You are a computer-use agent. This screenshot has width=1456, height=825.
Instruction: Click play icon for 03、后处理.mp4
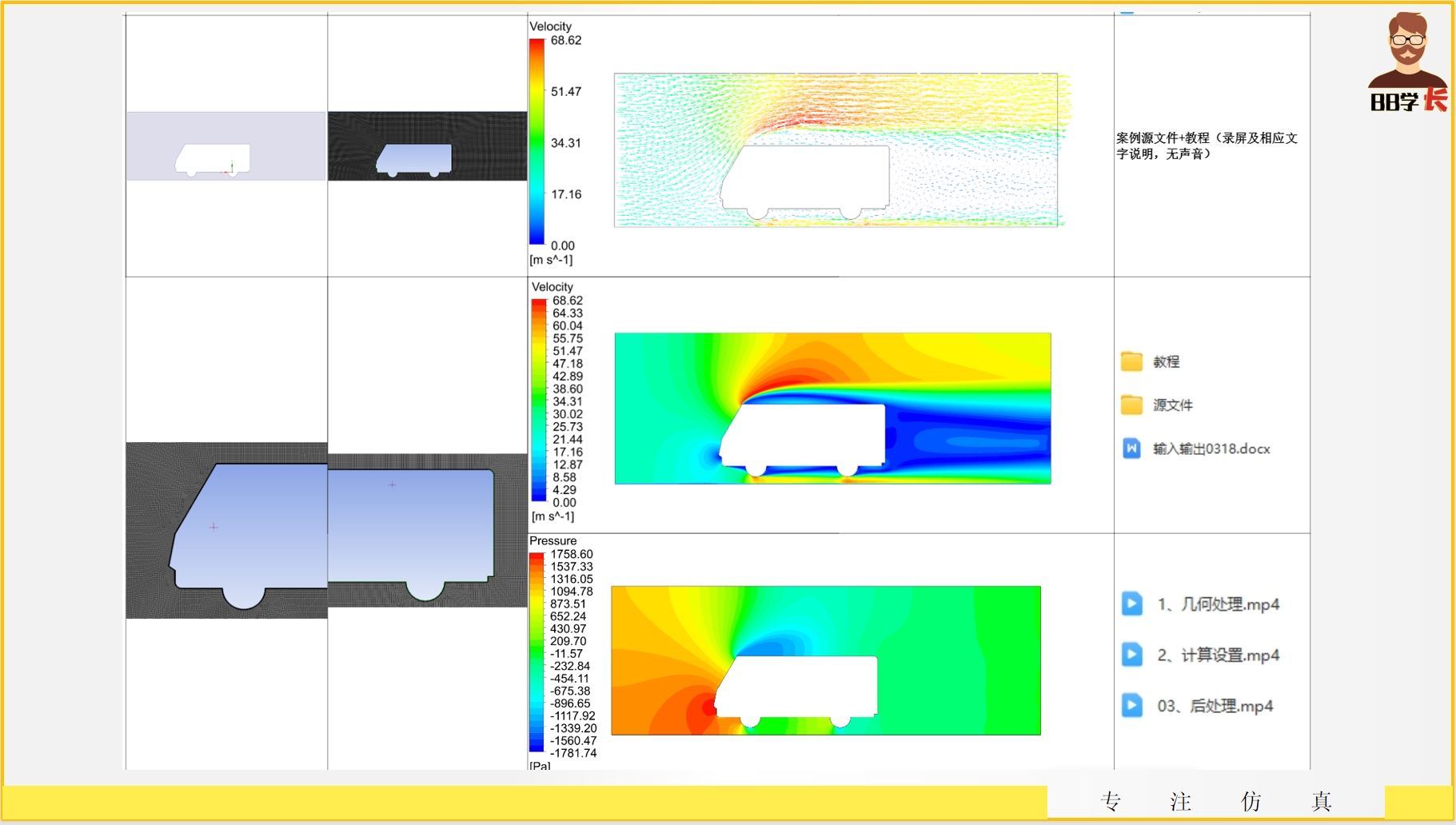[1131, 705]
